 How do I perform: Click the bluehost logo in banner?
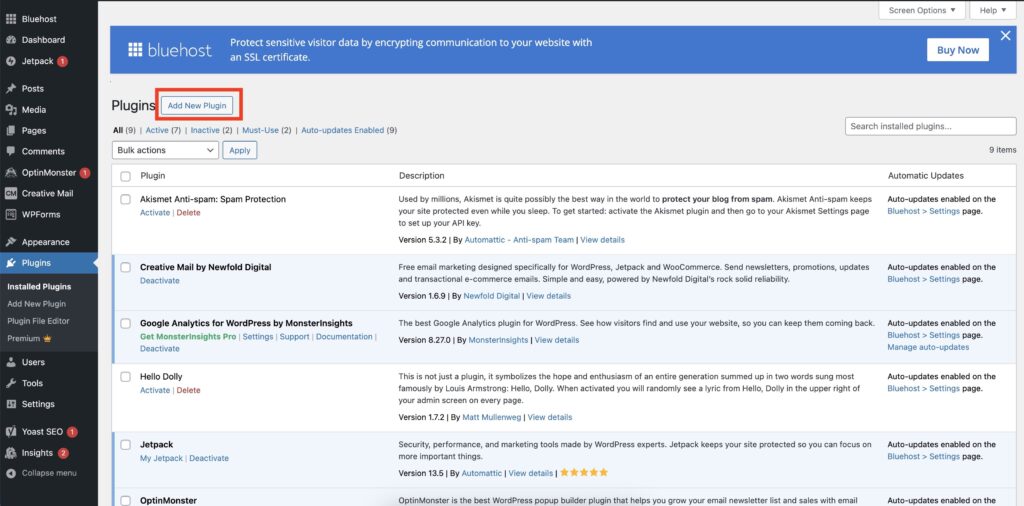pyautogui.click(x=170, y=50)
